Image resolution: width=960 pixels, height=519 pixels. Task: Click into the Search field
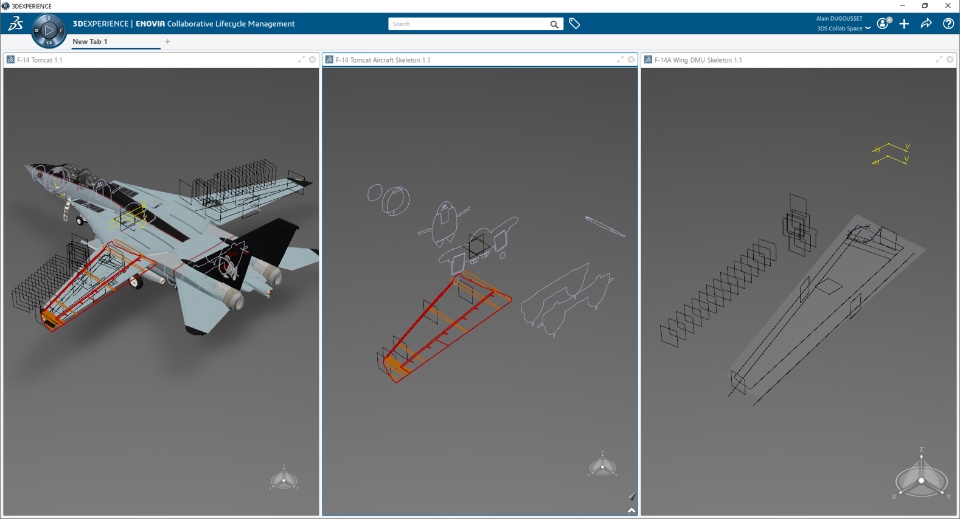469,24
